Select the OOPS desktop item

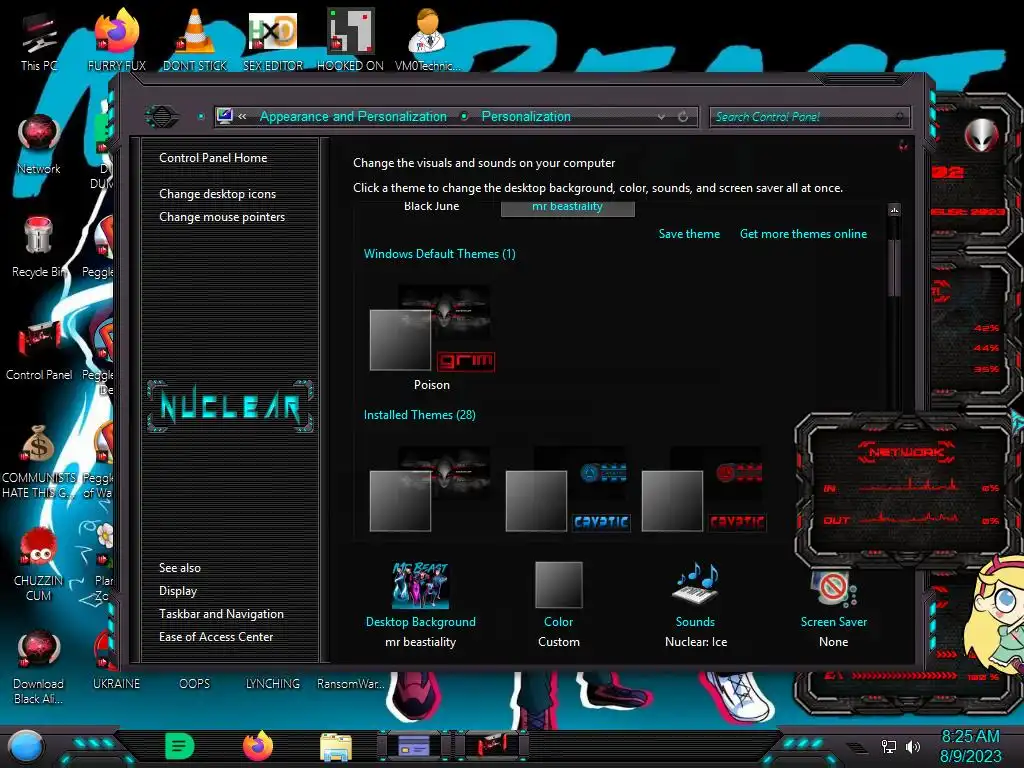pos(195,684)
